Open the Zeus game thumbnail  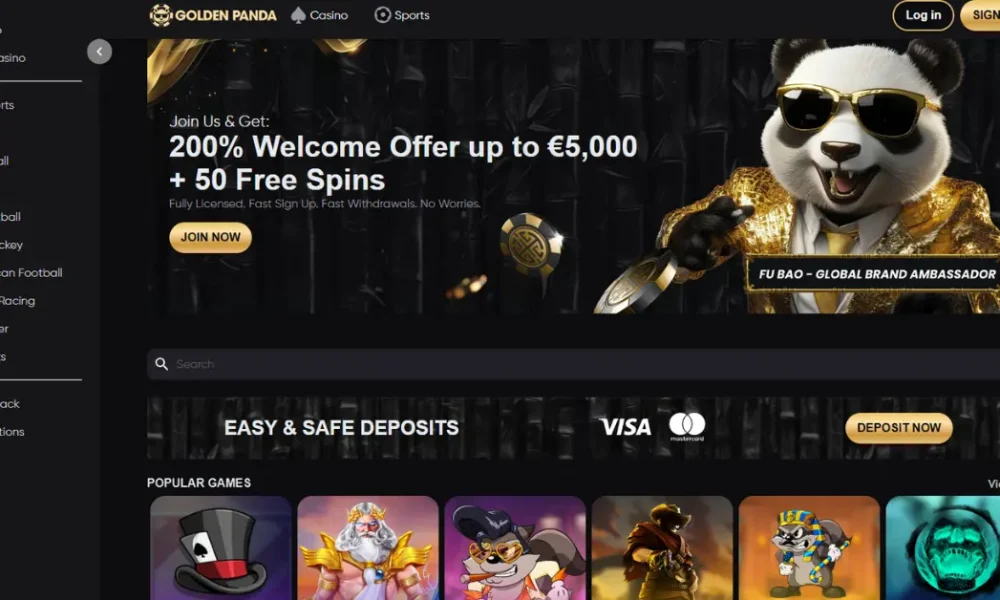coord(368,548)
